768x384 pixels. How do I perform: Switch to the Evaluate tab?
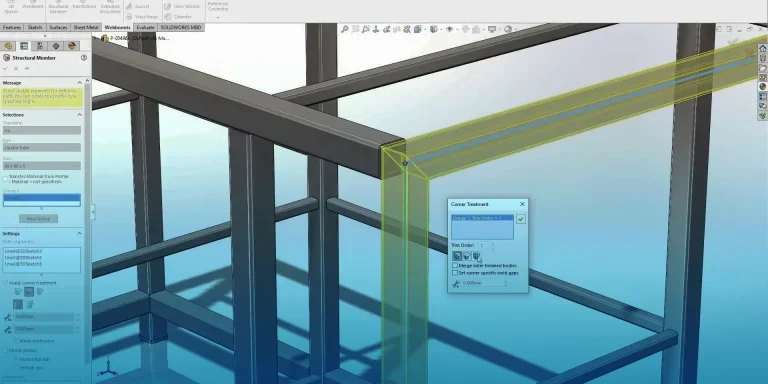pos(145,27)
